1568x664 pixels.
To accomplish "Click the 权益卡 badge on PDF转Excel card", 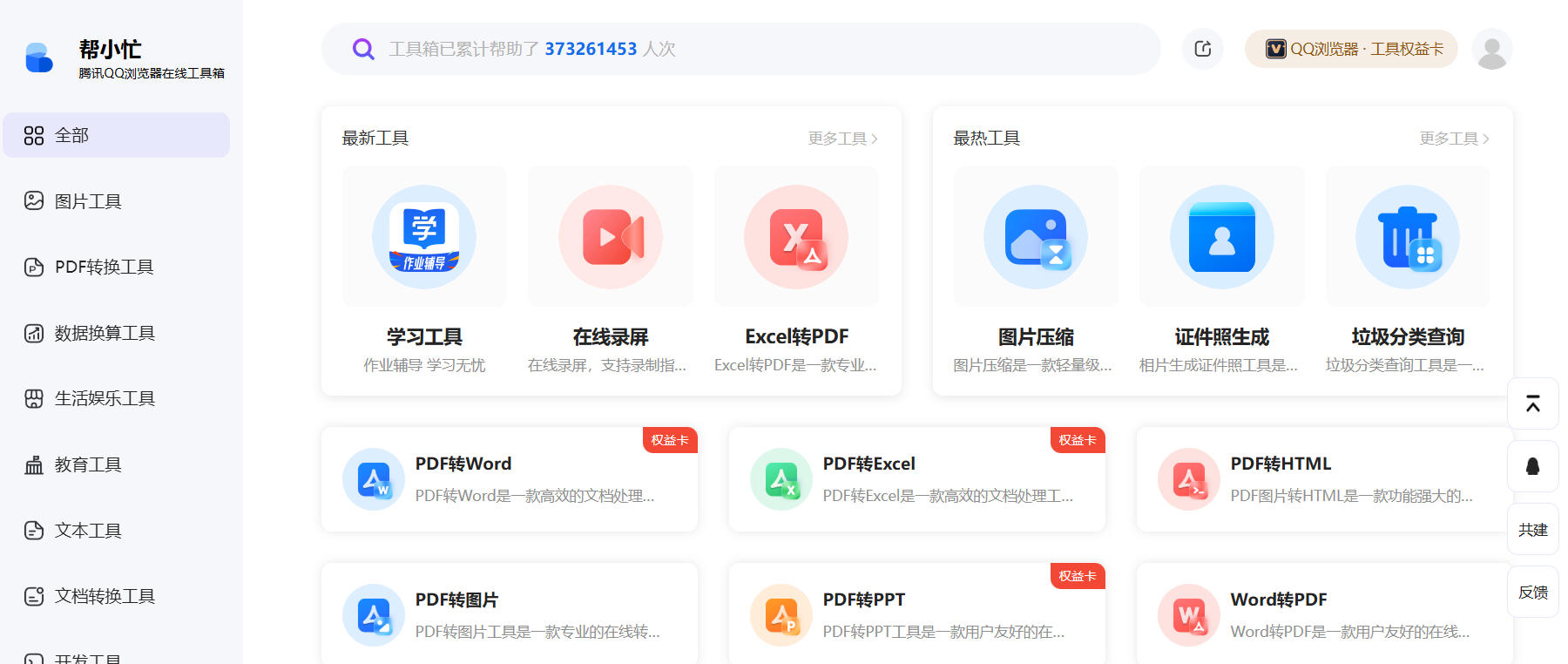I will coord(1078,440).
